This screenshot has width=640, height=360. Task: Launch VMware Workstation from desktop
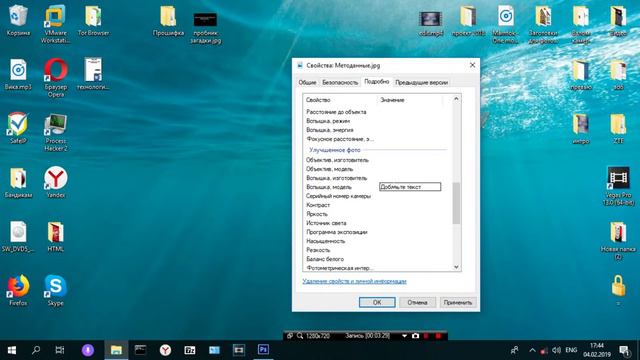click(56, 24)
